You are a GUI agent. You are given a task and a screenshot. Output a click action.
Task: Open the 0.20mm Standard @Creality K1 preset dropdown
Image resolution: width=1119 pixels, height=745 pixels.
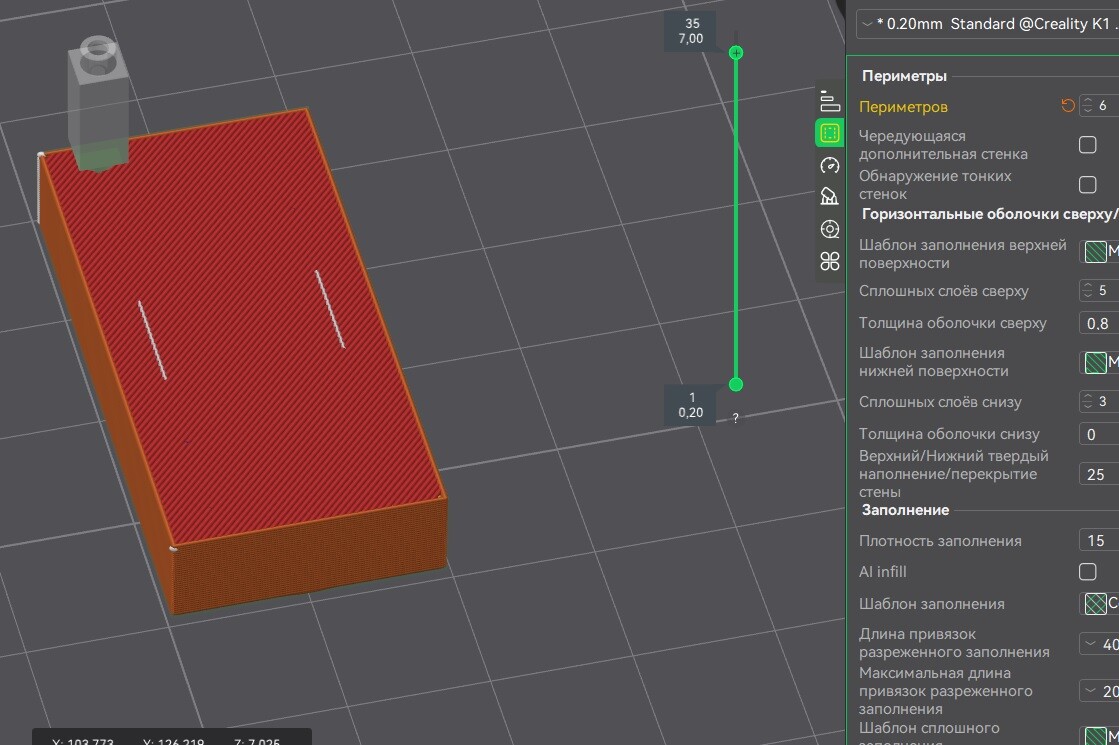(x=985, y=24)
